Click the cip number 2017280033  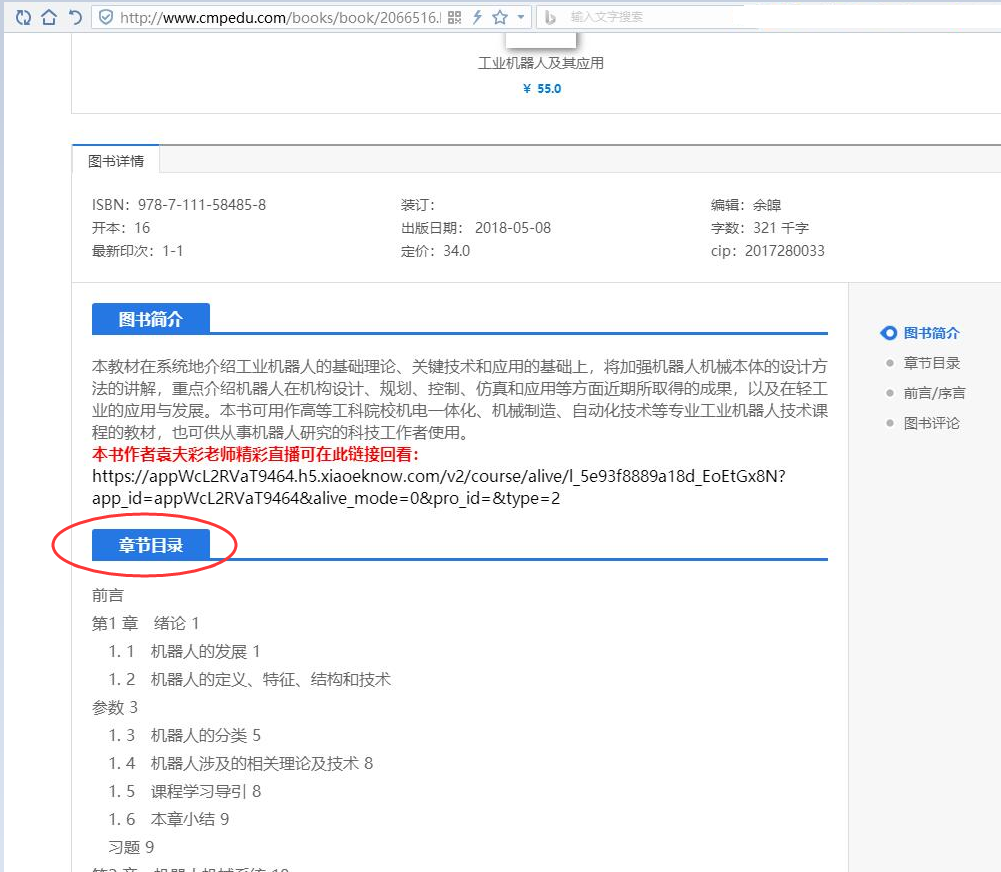[x=785, y=251]
